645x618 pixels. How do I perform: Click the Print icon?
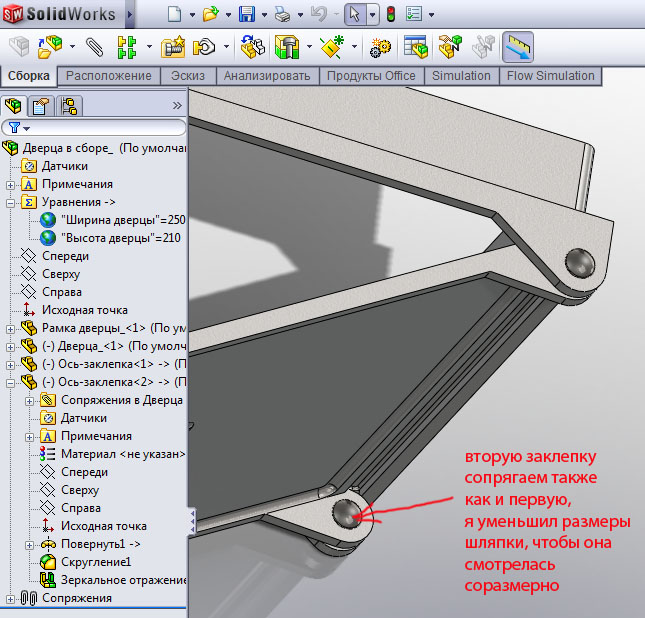point(283,15)
